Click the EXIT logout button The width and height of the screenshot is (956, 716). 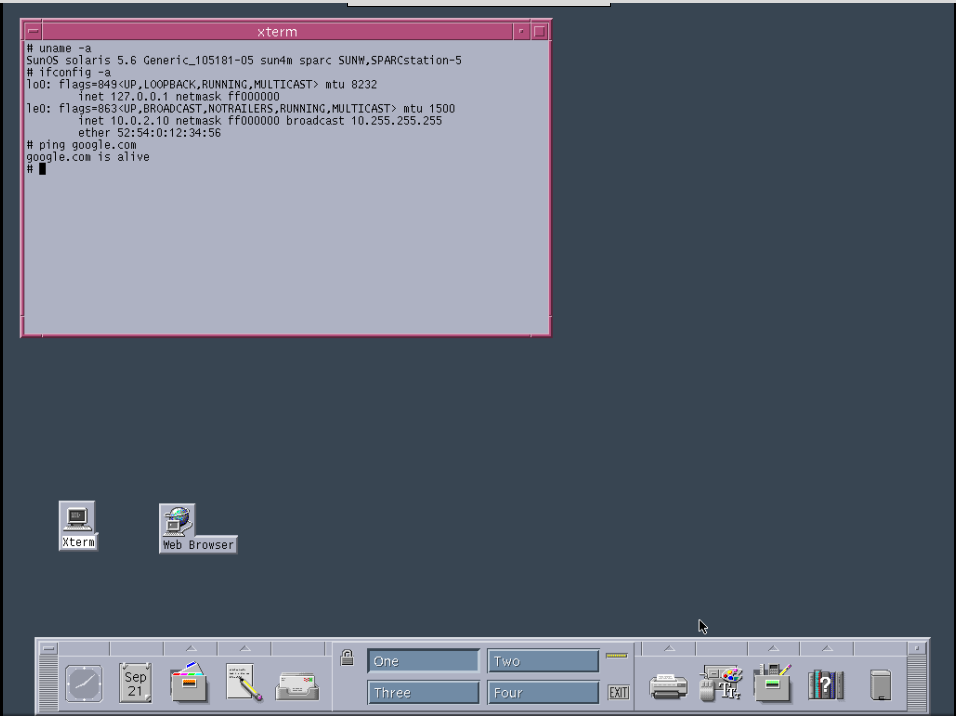coord(618,692)
